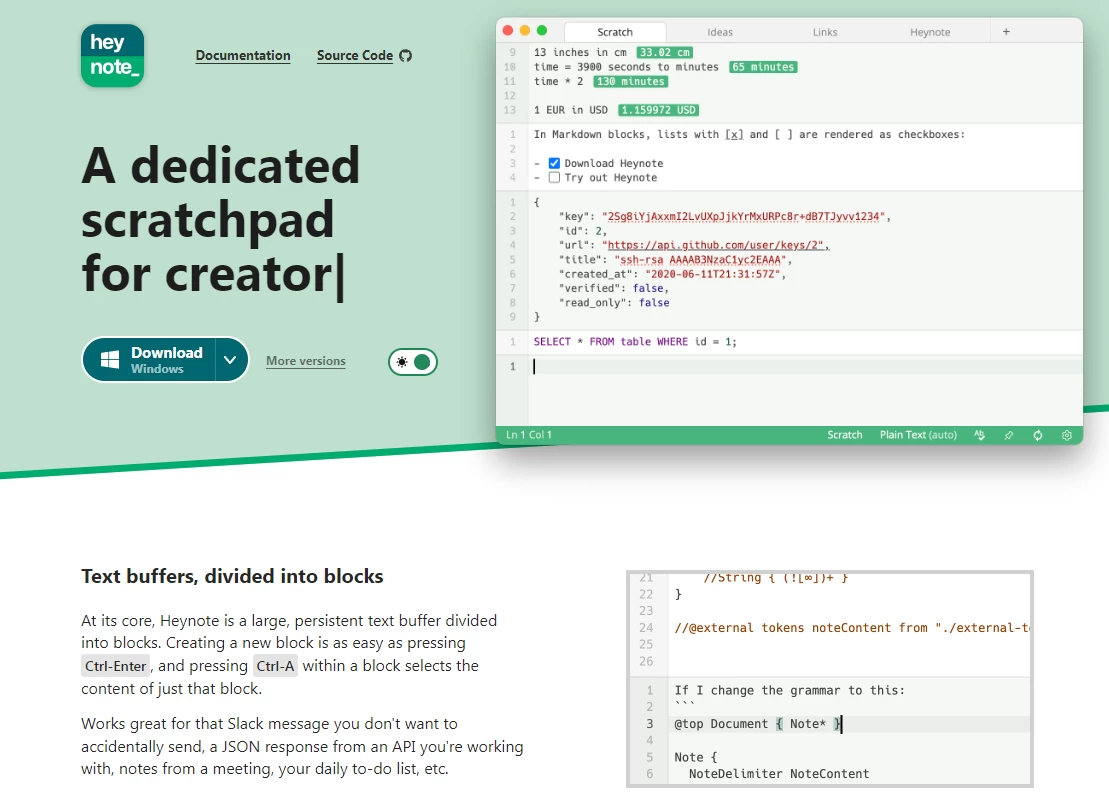Switch to the Heynote tab

(930, 32)
